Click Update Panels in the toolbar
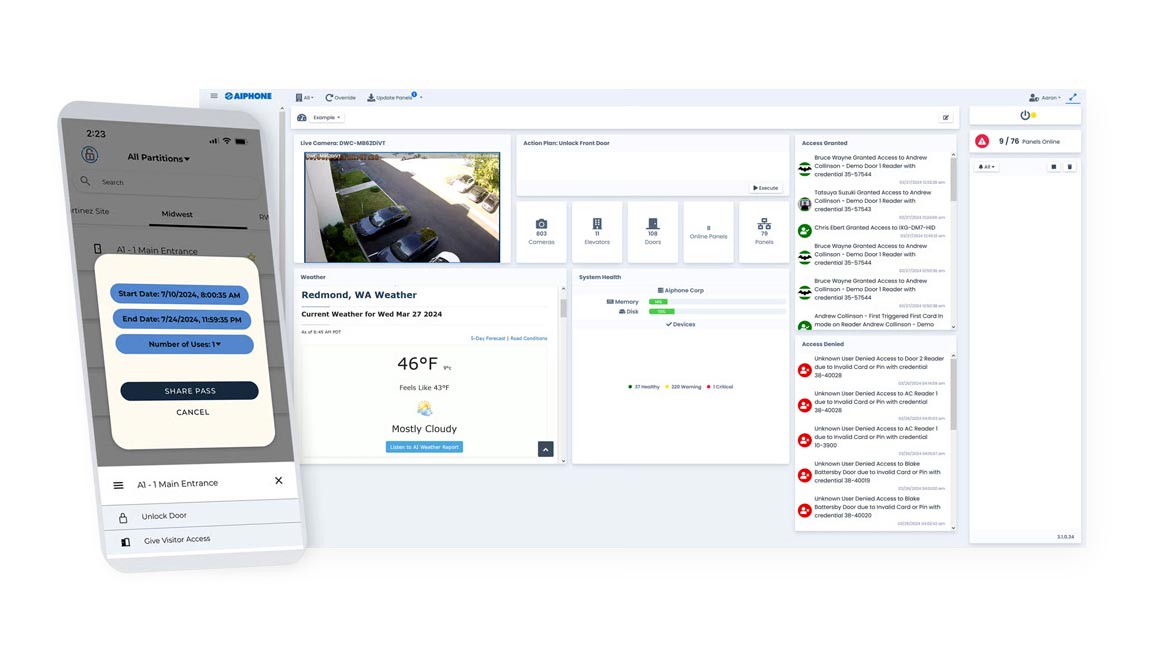Image resolution: width=1170 pixels, height=658 pixels. coord(390,98)
